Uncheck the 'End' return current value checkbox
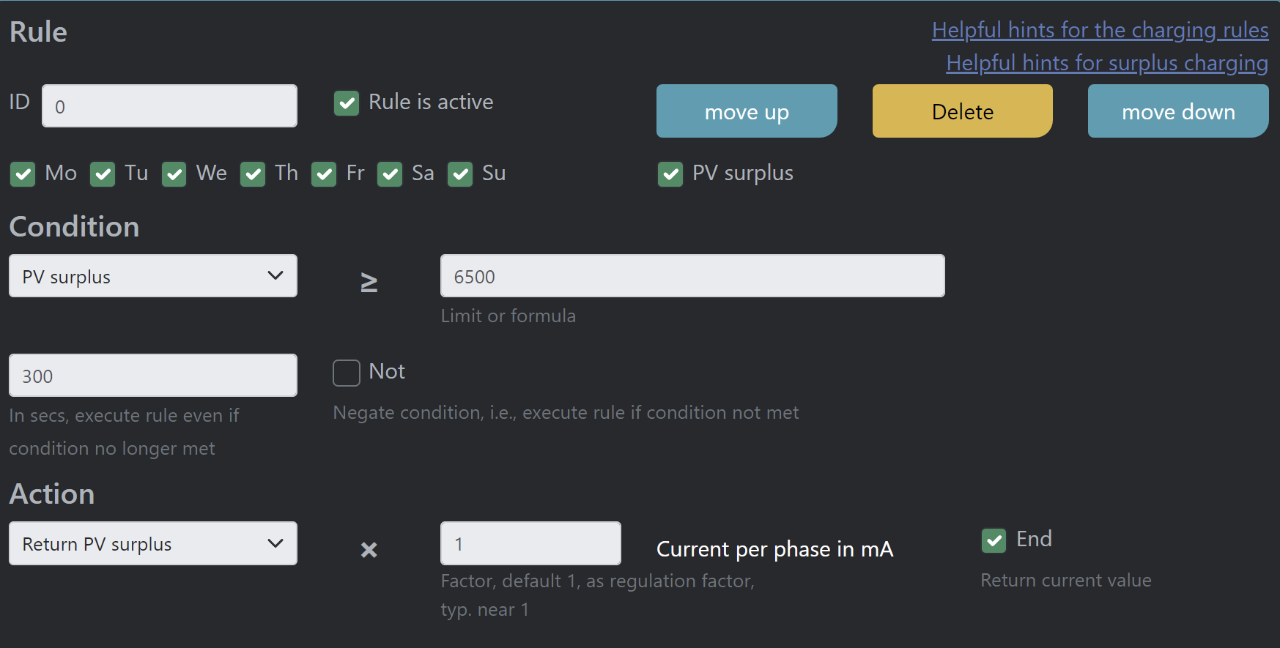Image resolution: width=1280 pixels, height=648 pixels. coord(994,539)
